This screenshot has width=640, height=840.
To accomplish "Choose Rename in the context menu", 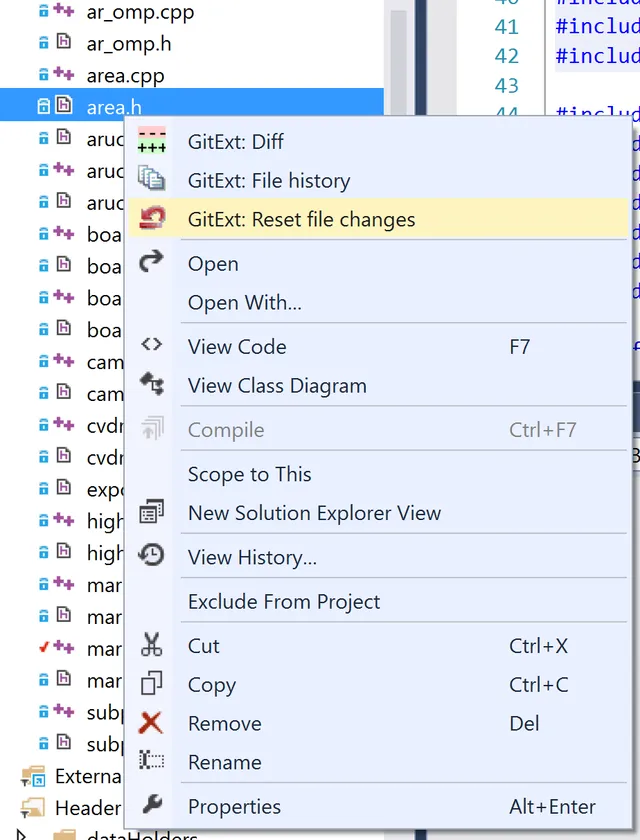I will click(225, 762).
